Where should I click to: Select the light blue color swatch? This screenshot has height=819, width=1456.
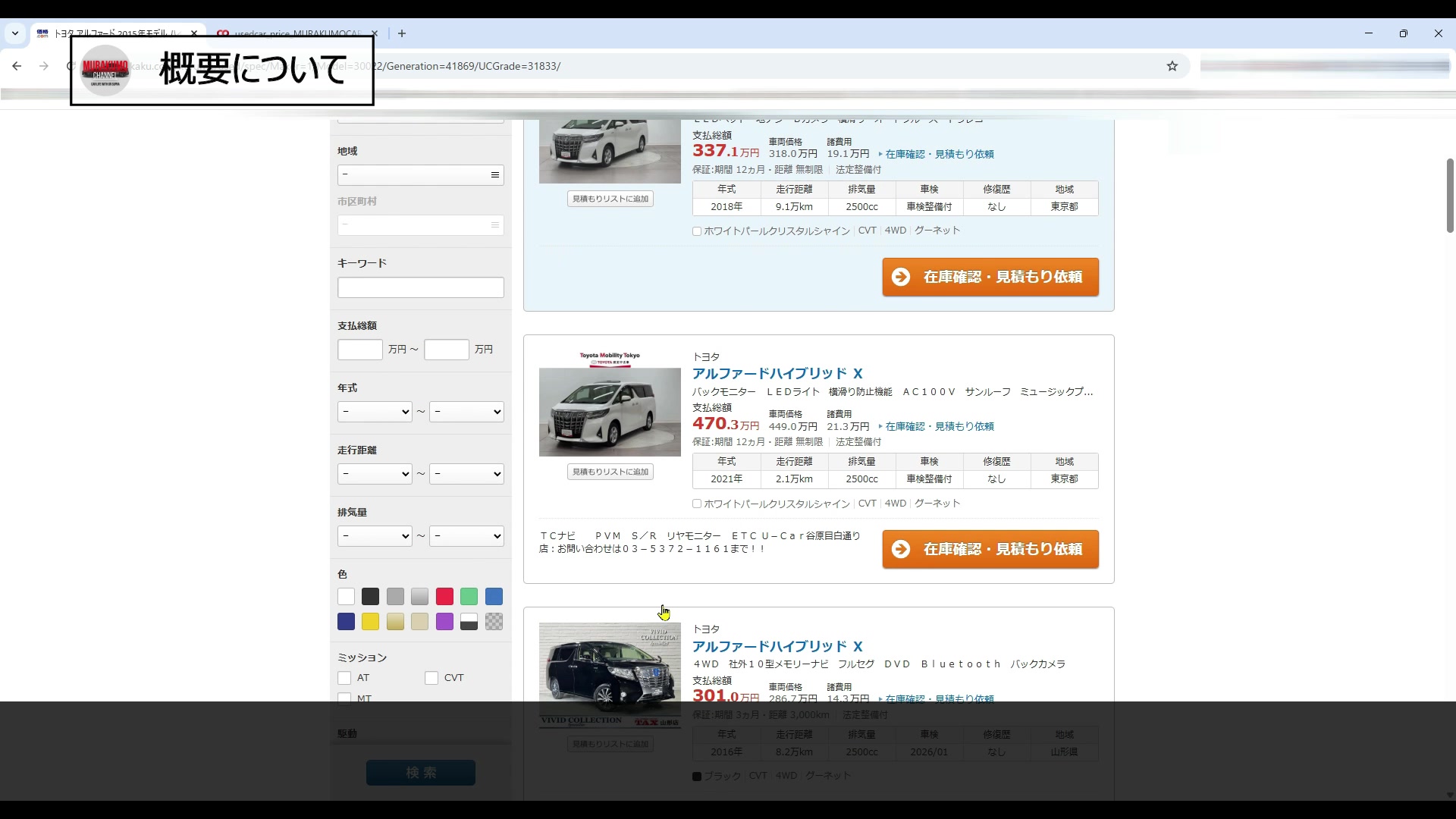click(x=494, y=597)
